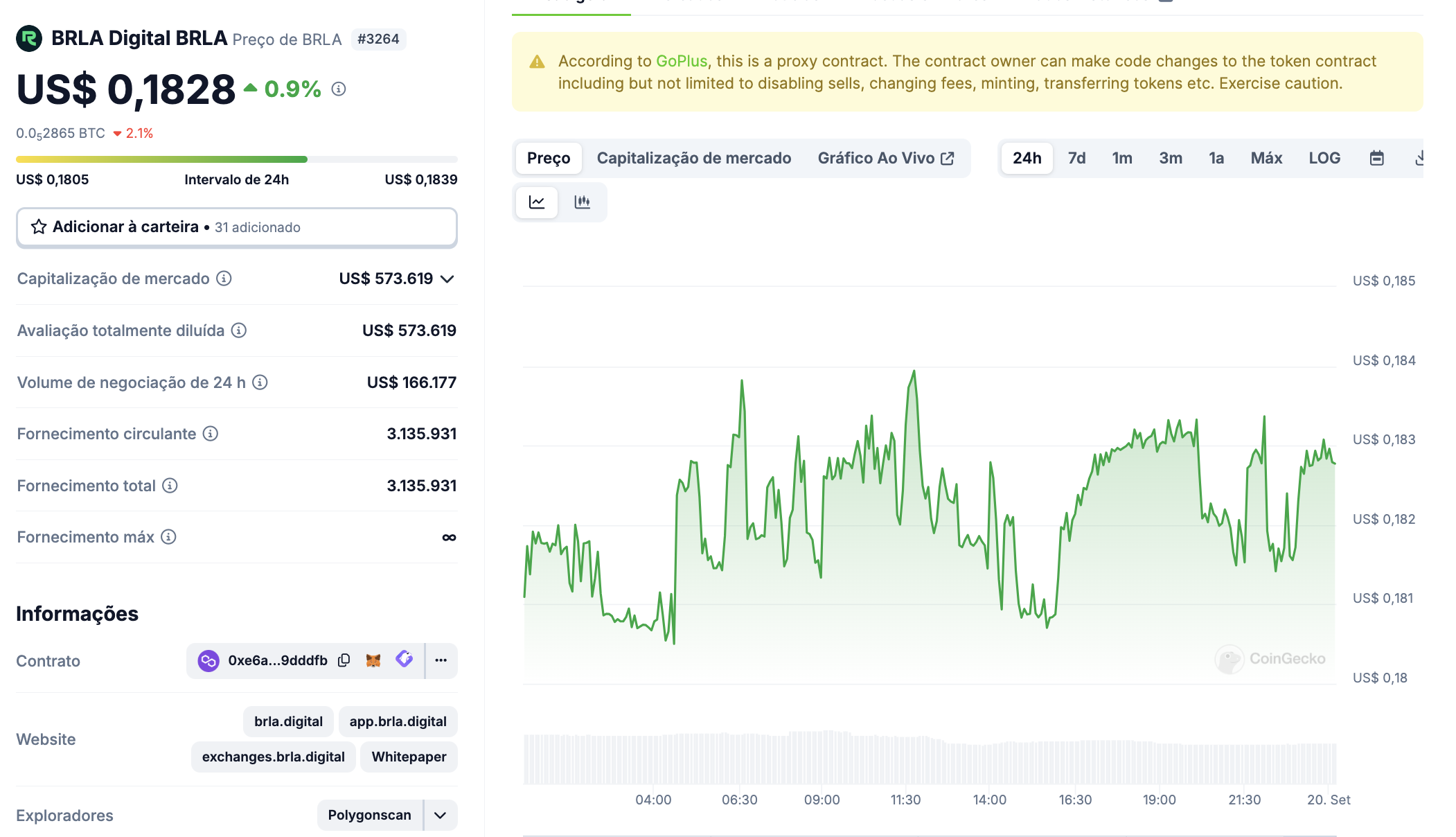Open more contract options menu
1456x837 pixels.
(x=441, y=660)
